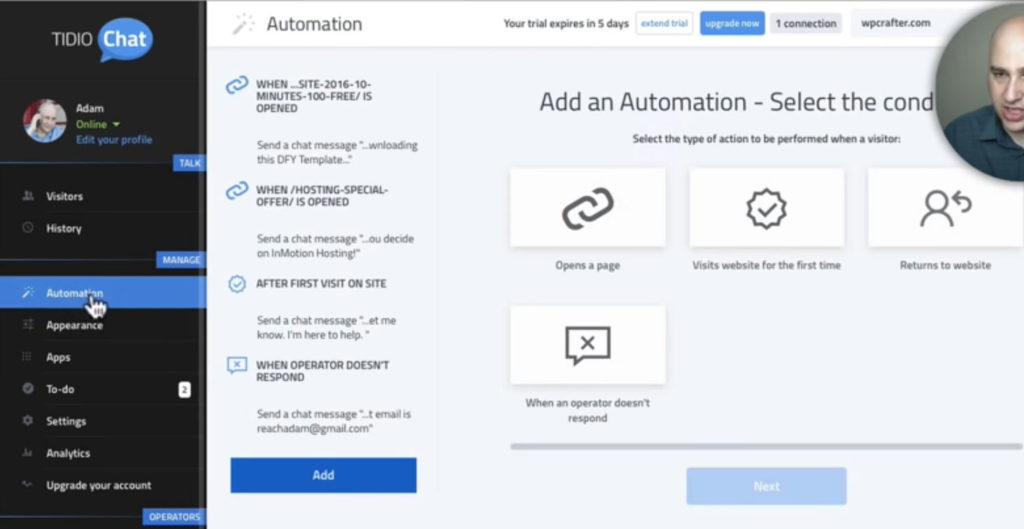Open the Online status dropdown
This screenshot has height=529, width=1024.
[x=98, y=124]
